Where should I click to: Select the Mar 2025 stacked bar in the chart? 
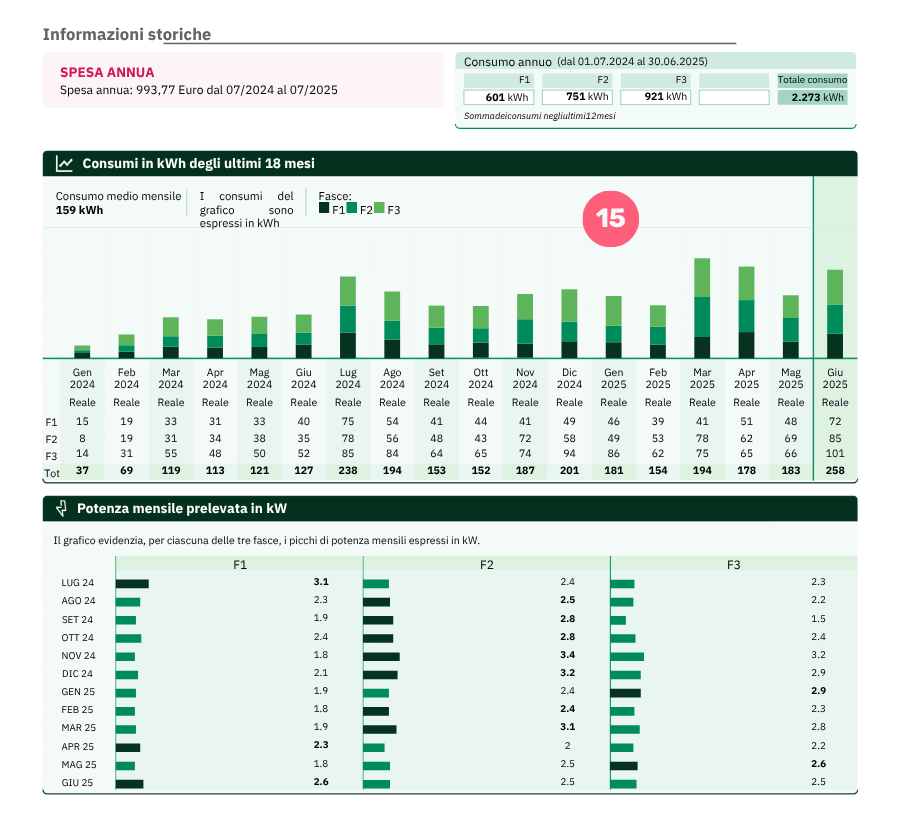[702, 308]
